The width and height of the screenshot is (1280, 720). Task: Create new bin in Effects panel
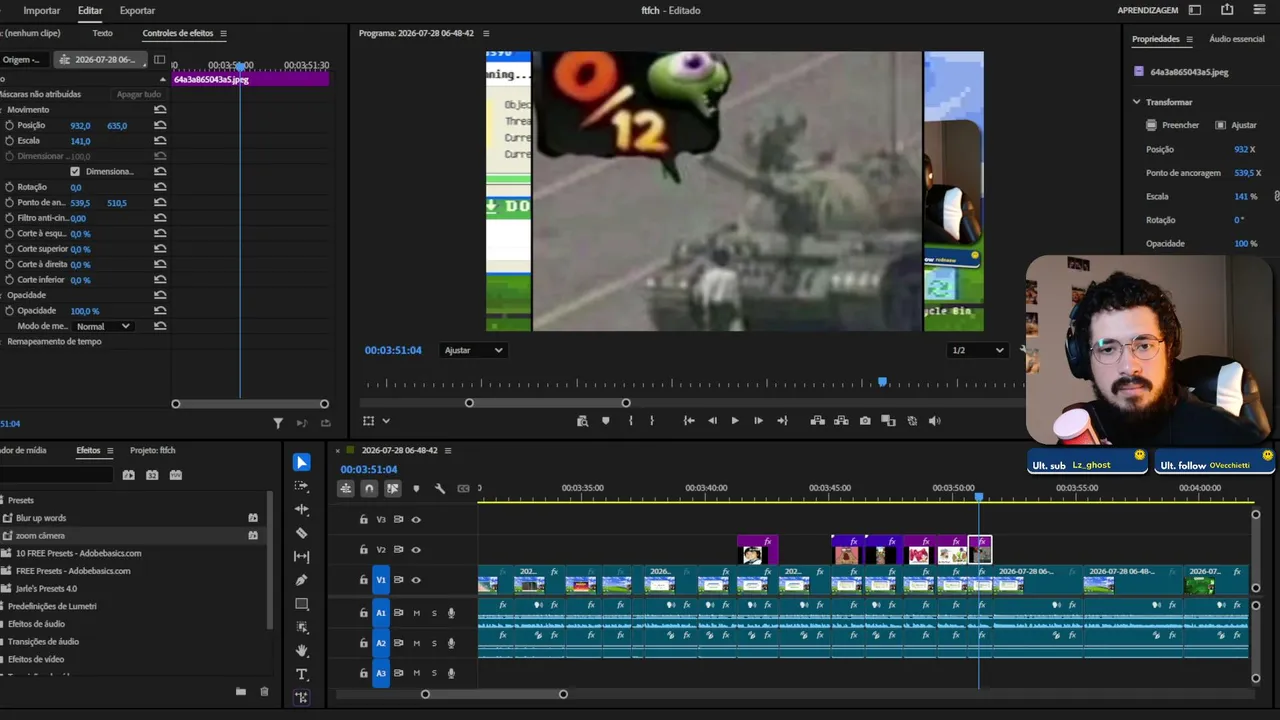[241, 691]
